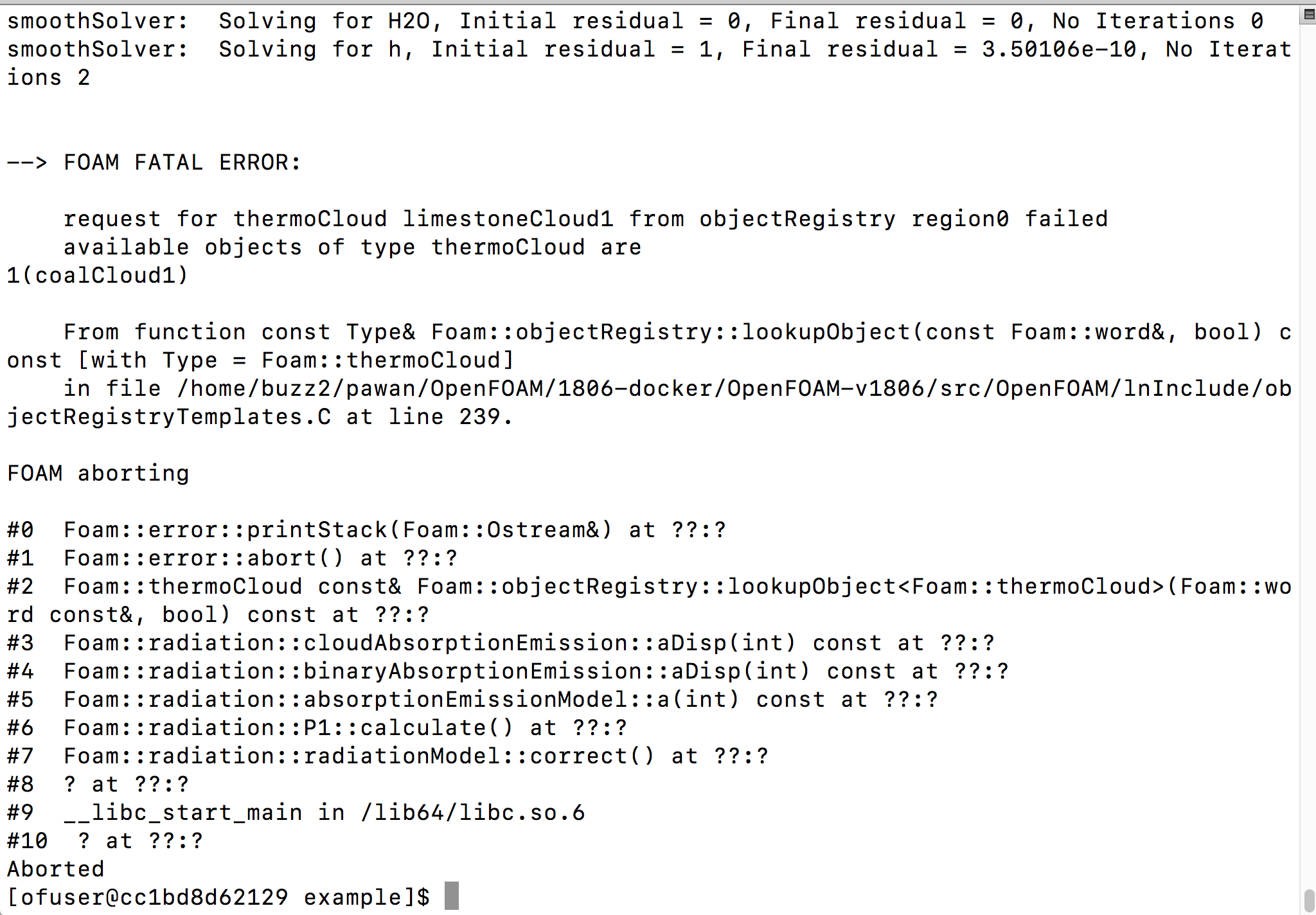The width and height of the screenshot is (1316, 915).
Task: Click stack frame #3 cloudAbsorptionEmission line
Action: pyautogui.click(x=500, y=643)
